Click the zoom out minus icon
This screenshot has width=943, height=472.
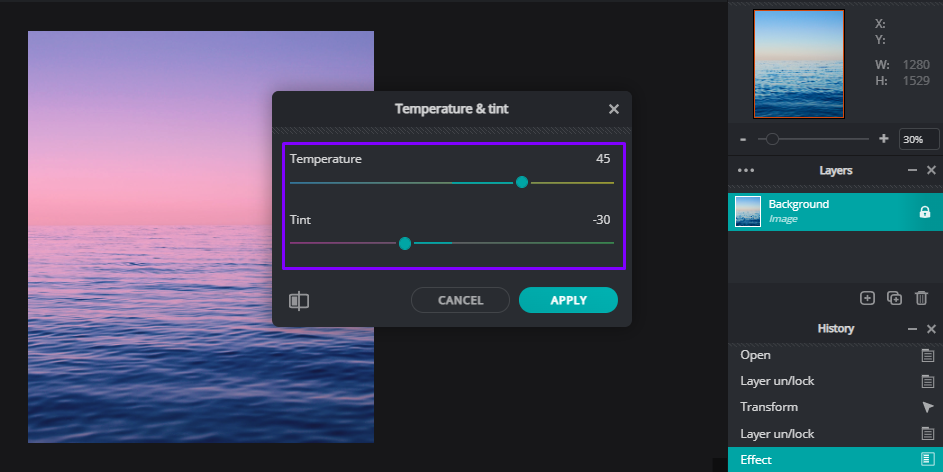click(x=743, y=139)
